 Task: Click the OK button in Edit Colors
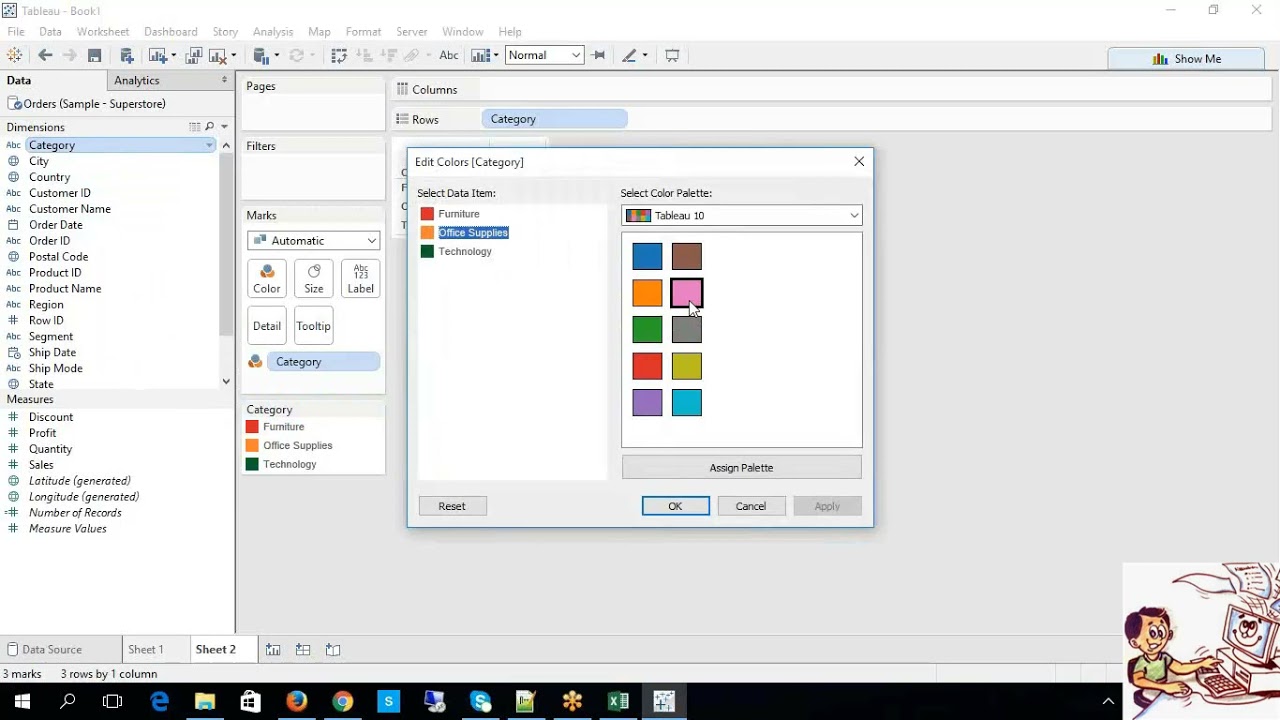click(x=675, y=506)
